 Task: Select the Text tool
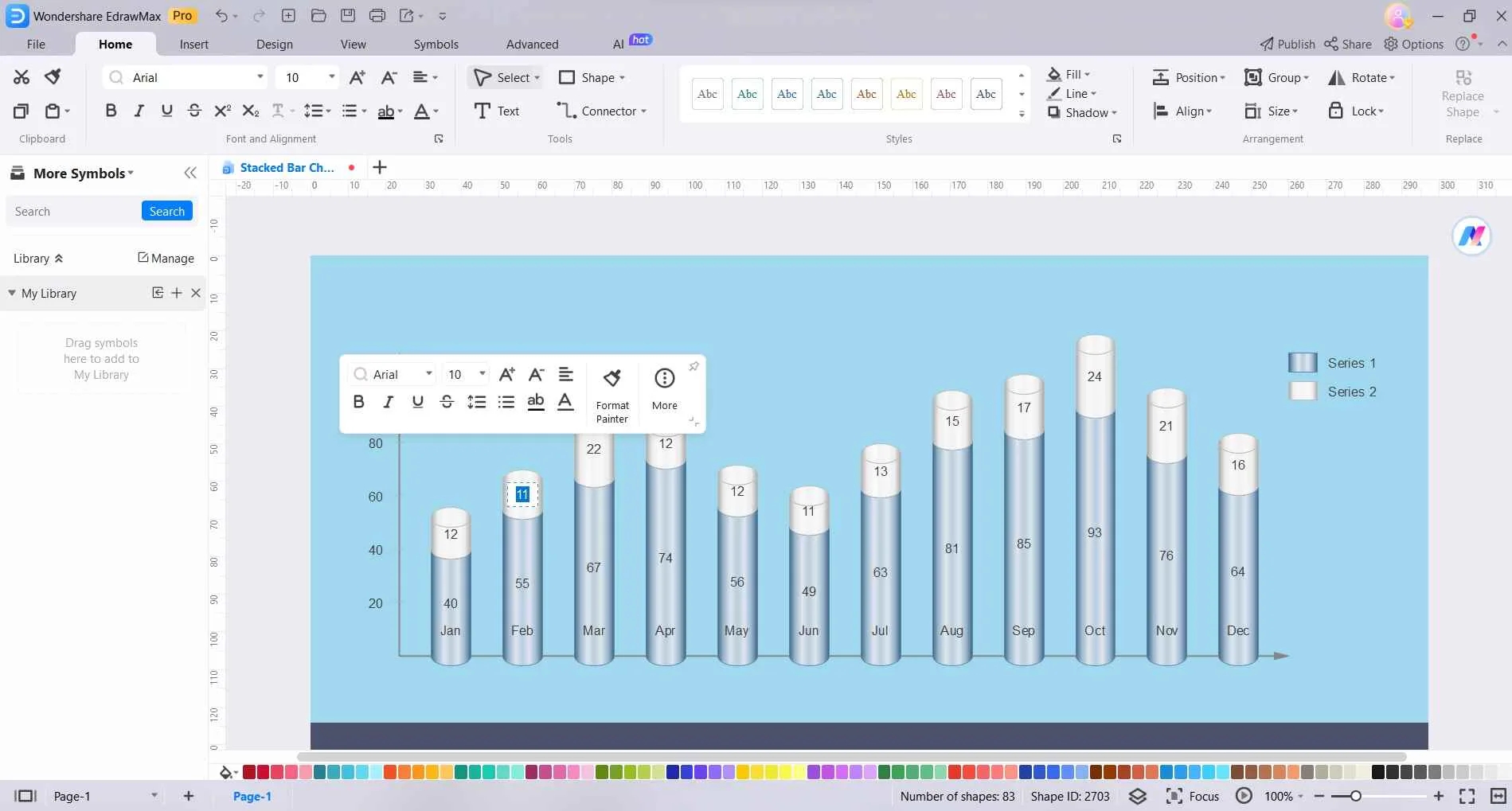pyautogui.click(x=497, y=111)
